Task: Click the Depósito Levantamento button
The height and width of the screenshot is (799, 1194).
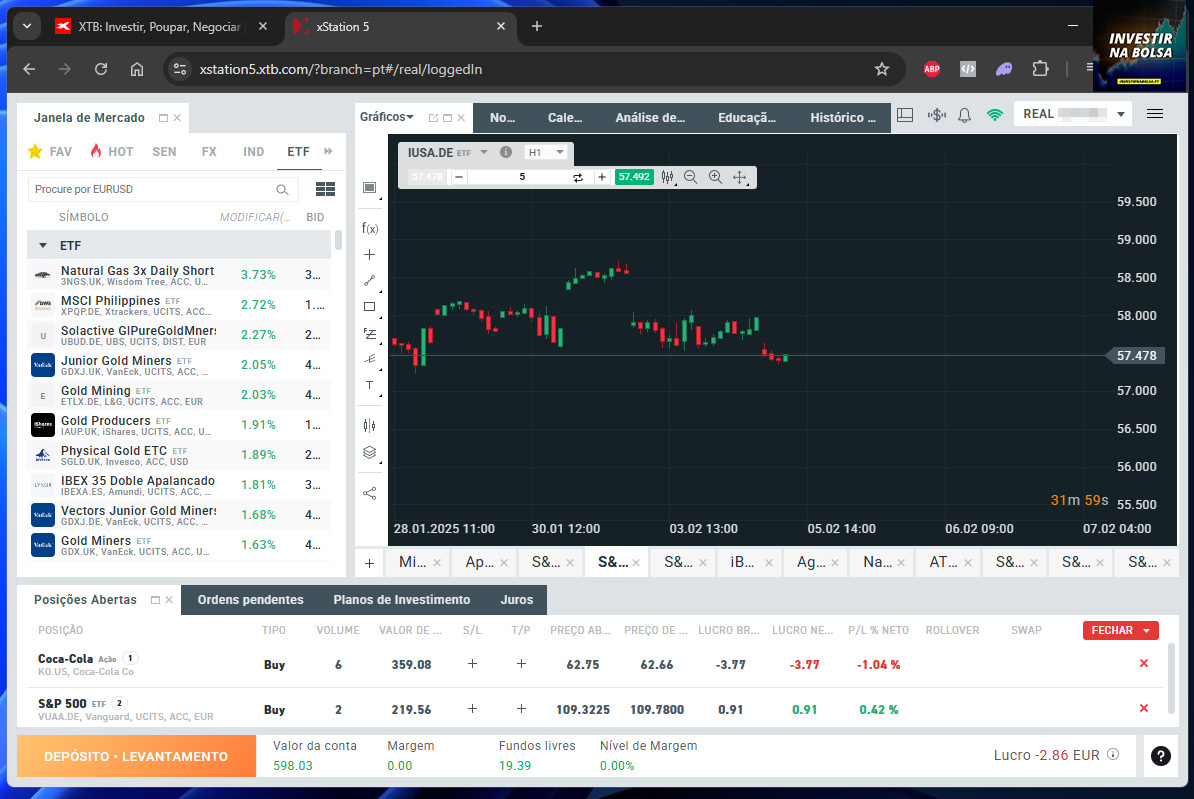Action: click(136, 756)
